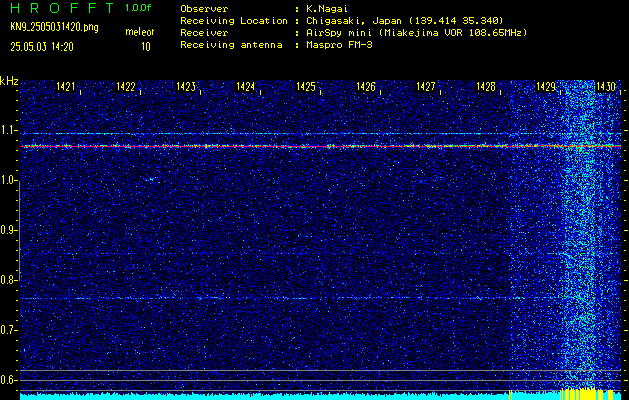Click the 0.8 frequency axis label
629x400 pixels.
tap(8, 280)
